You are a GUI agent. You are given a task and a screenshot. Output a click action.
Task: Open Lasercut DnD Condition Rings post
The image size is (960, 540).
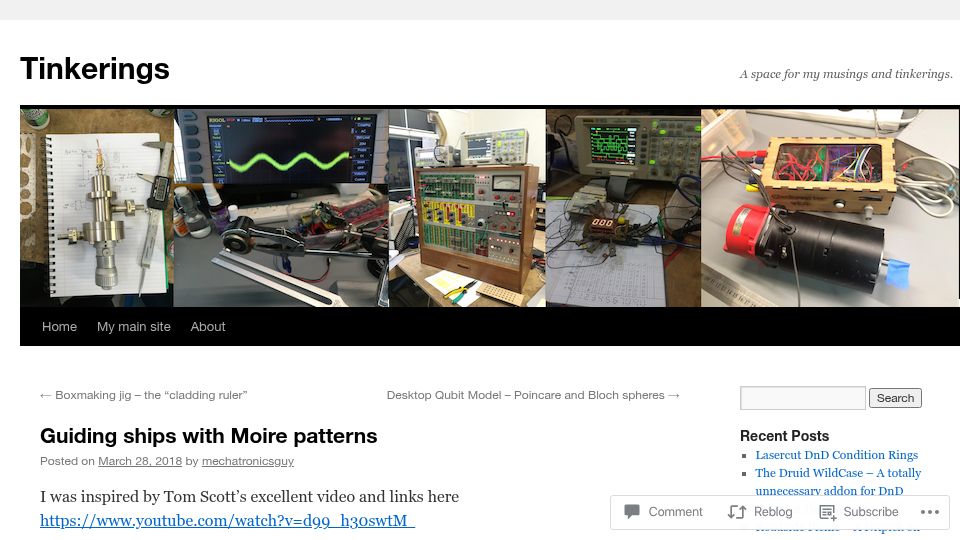pos(836,455)
